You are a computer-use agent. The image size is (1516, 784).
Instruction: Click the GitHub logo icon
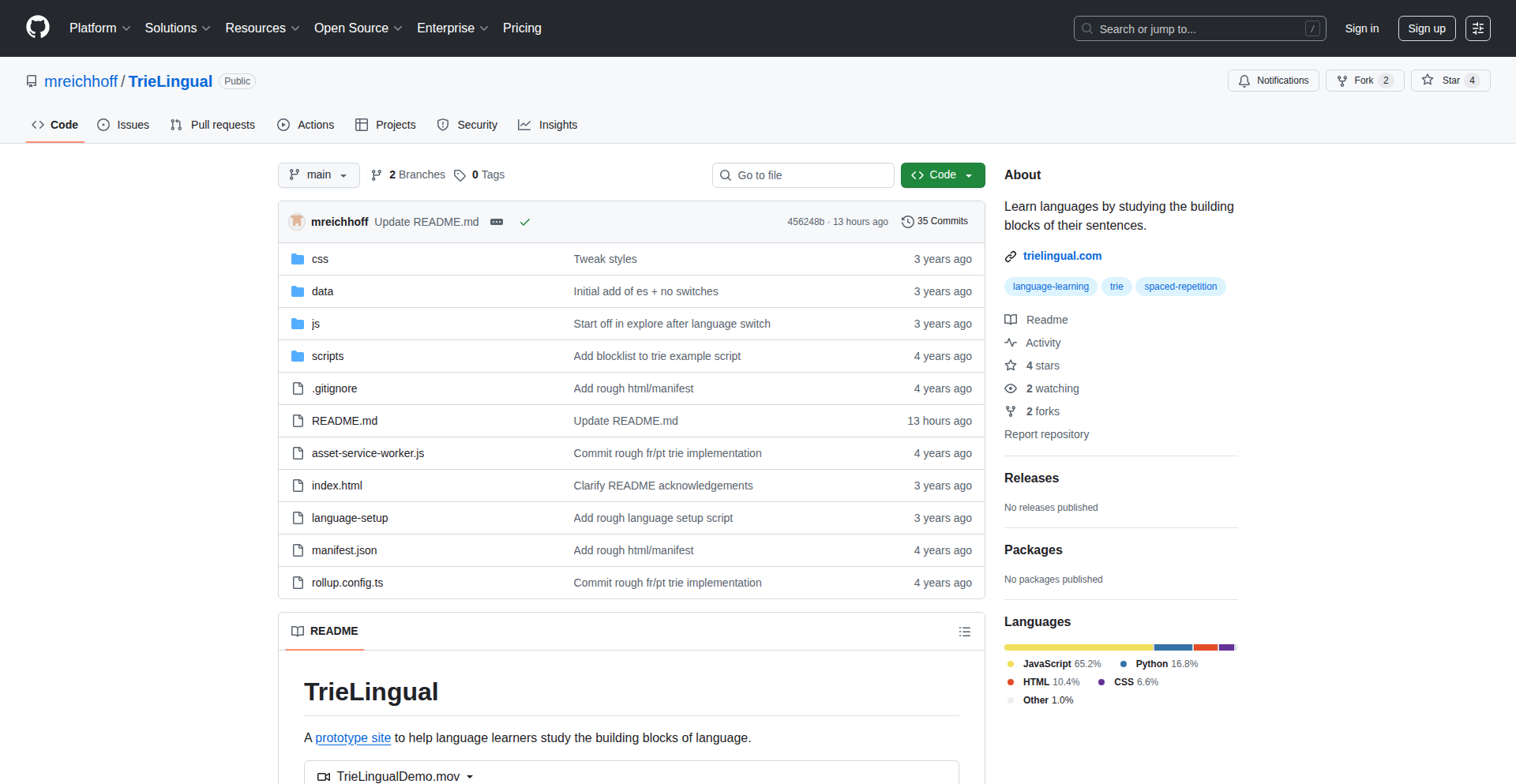[37, 28]
